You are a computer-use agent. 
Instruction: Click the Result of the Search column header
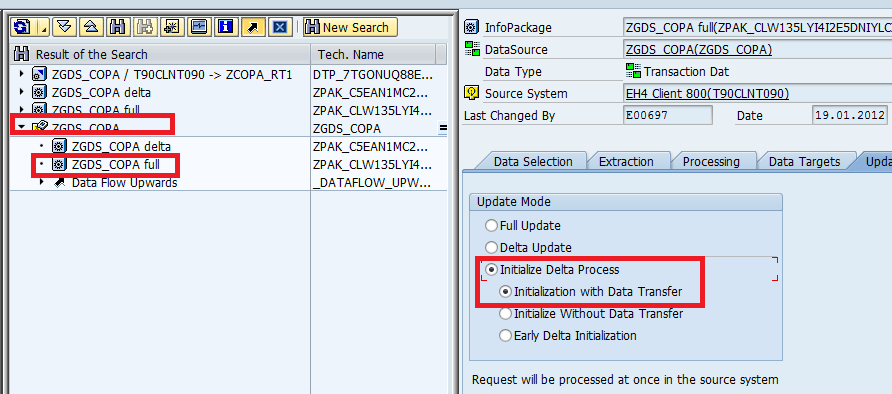(160, 55)
